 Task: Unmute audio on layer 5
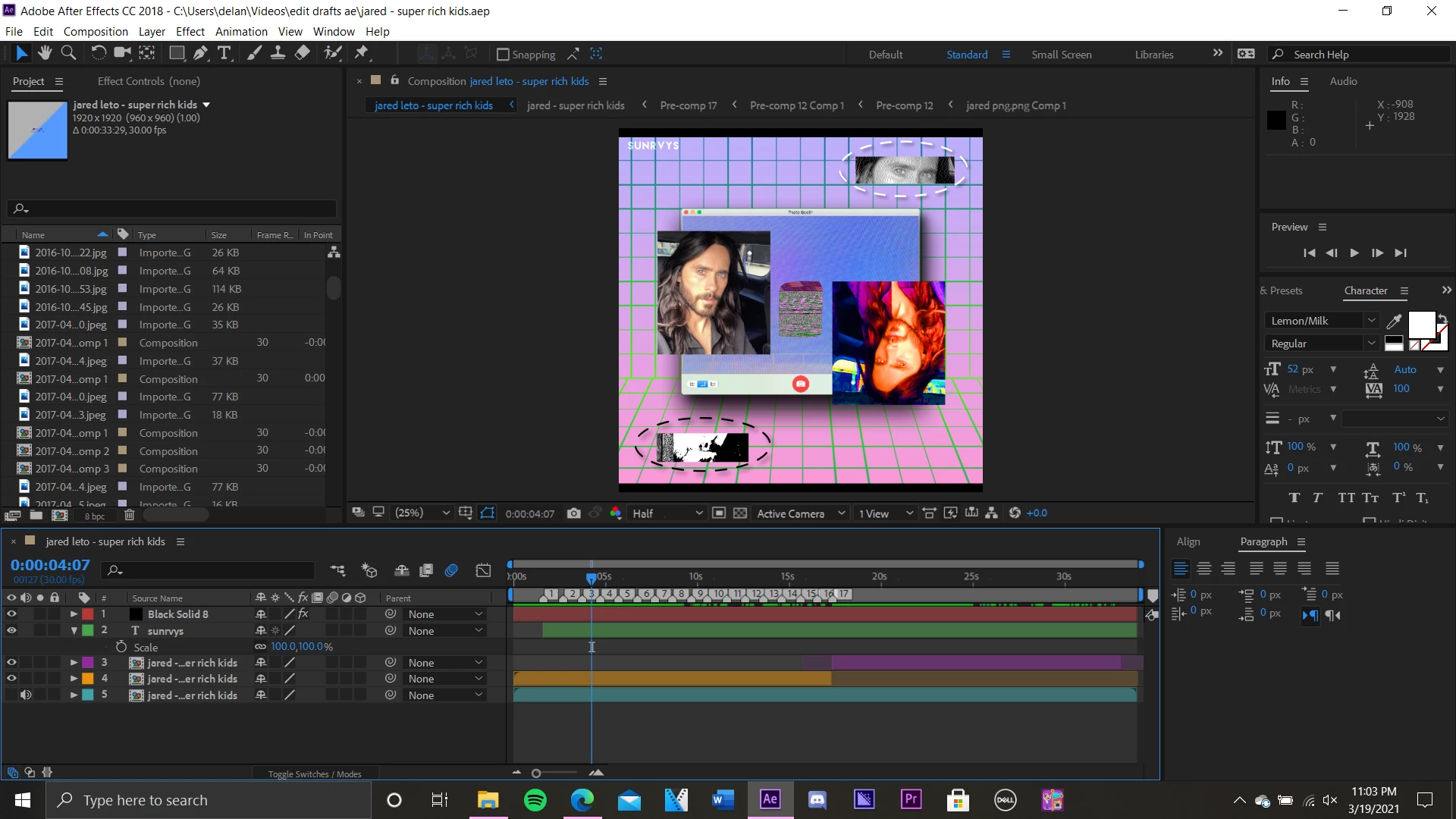(x=26, y=695)
